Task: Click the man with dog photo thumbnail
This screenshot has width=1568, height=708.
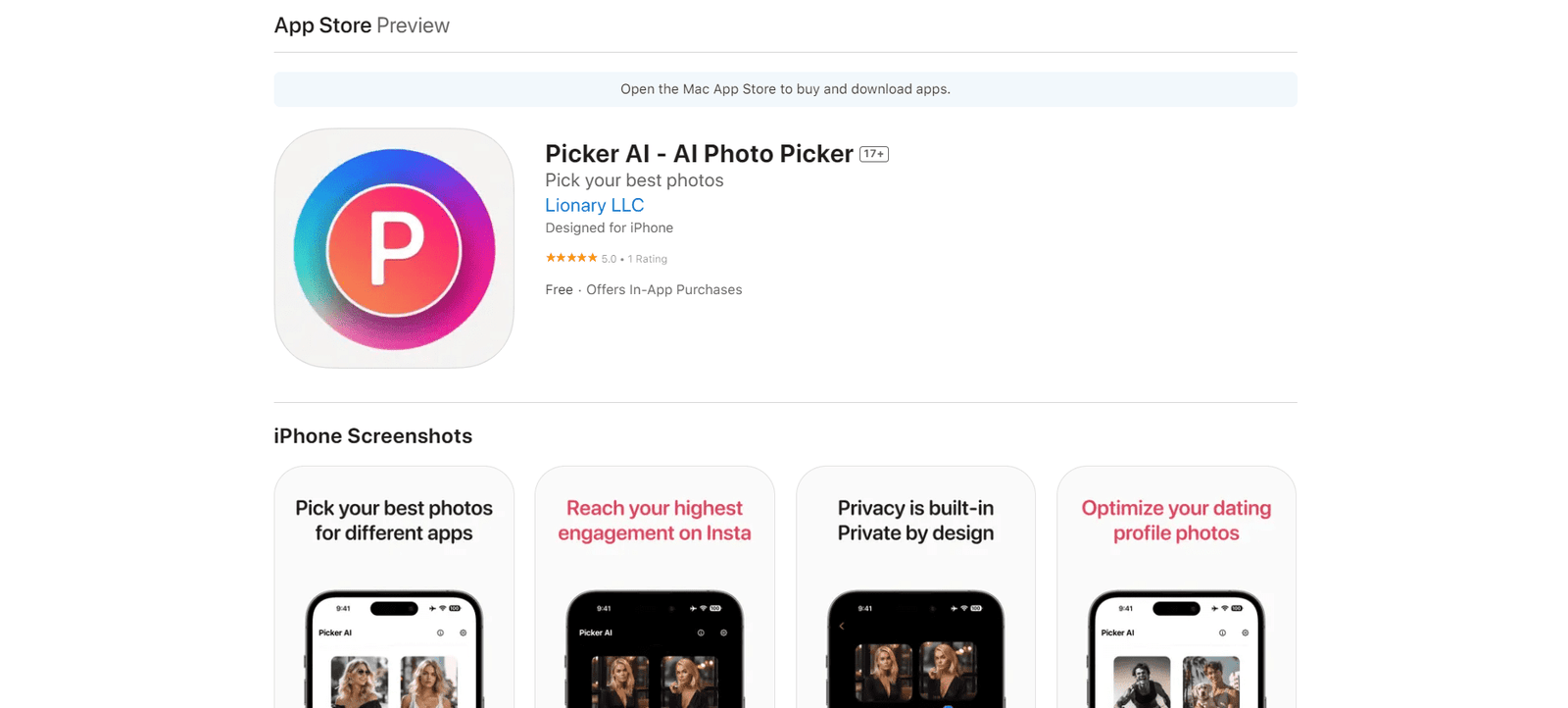Action: point(1210,682)
